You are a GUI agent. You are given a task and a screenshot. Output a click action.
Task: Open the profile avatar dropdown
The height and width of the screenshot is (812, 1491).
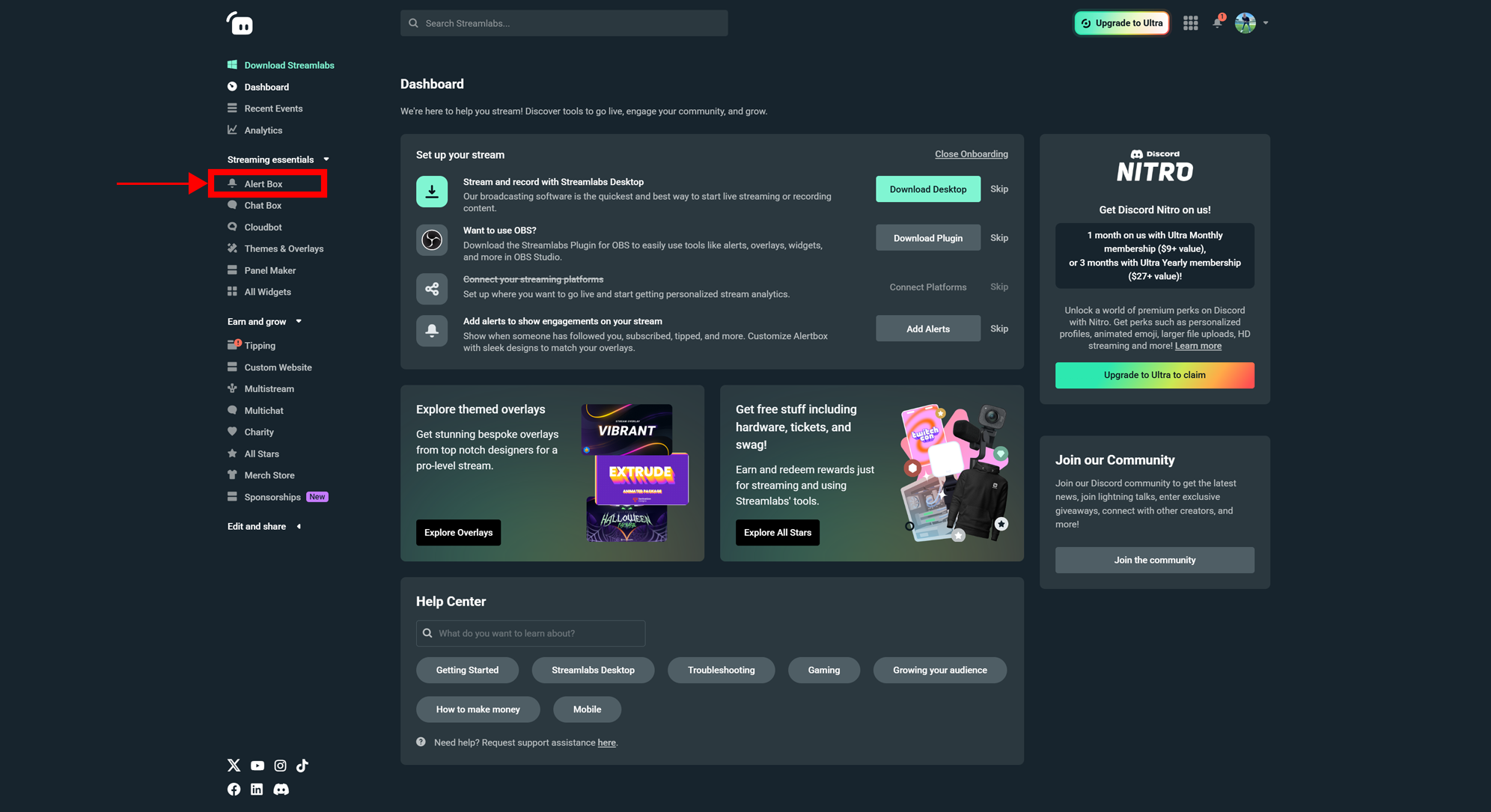(1251, 23)
